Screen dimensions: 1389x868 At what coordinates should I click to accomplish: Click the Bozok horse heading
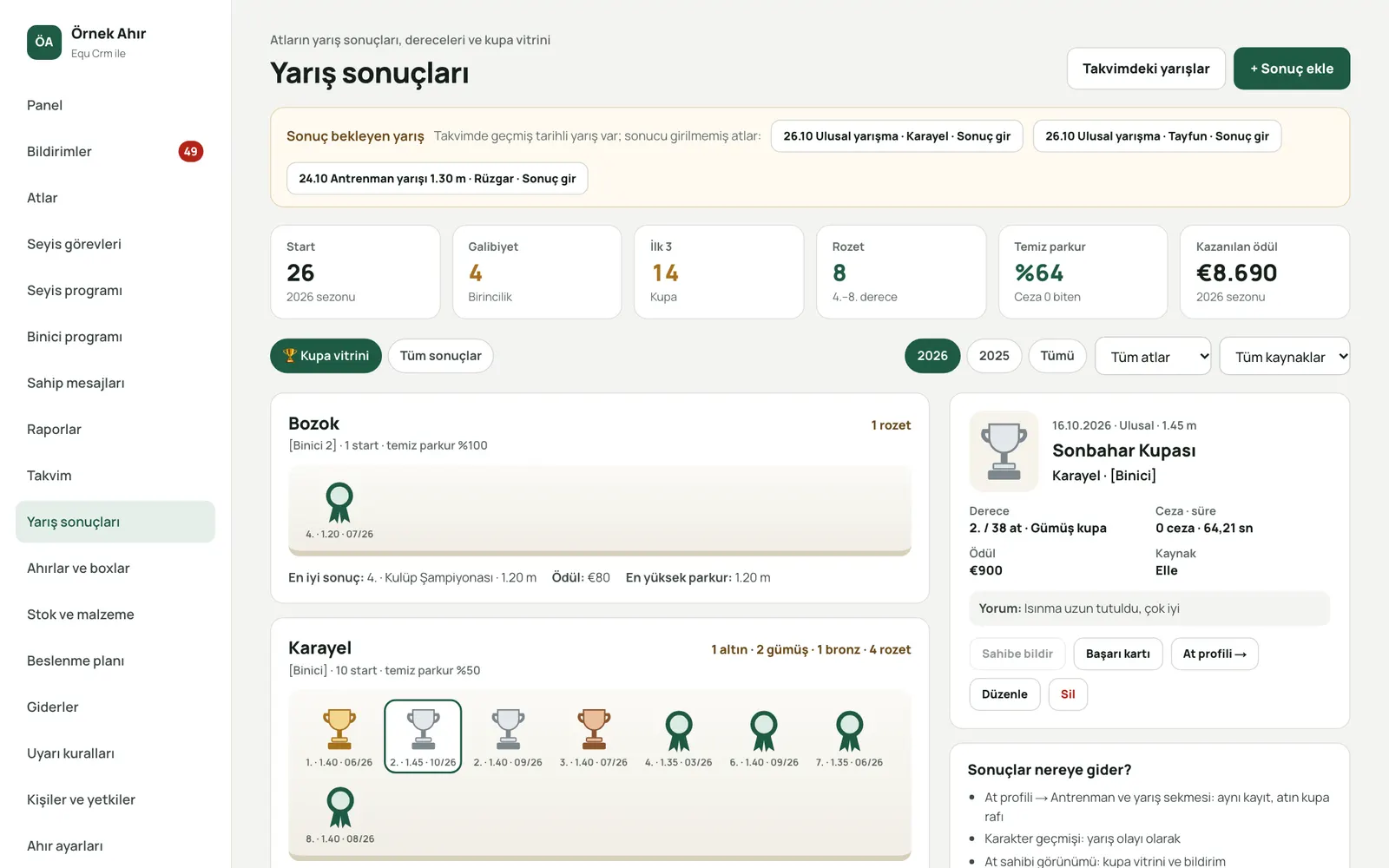(313, 424)
